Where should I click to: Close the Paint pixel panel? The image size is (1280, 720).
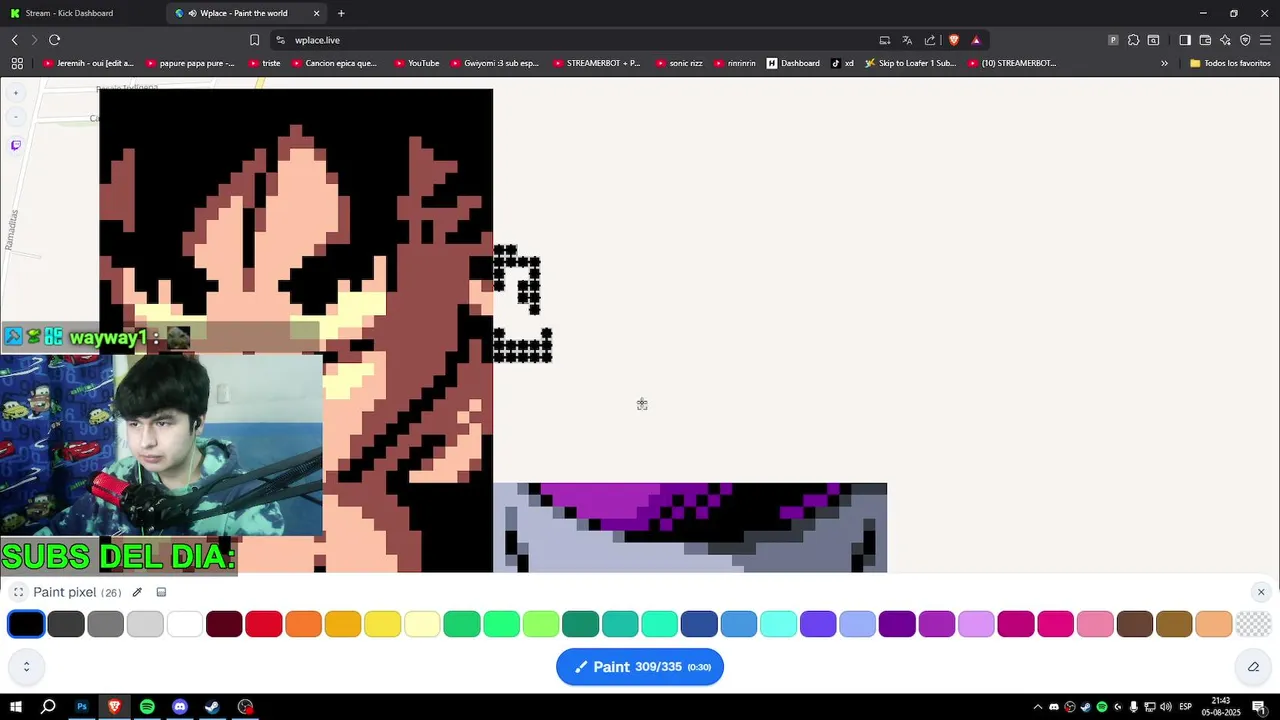1261,592
